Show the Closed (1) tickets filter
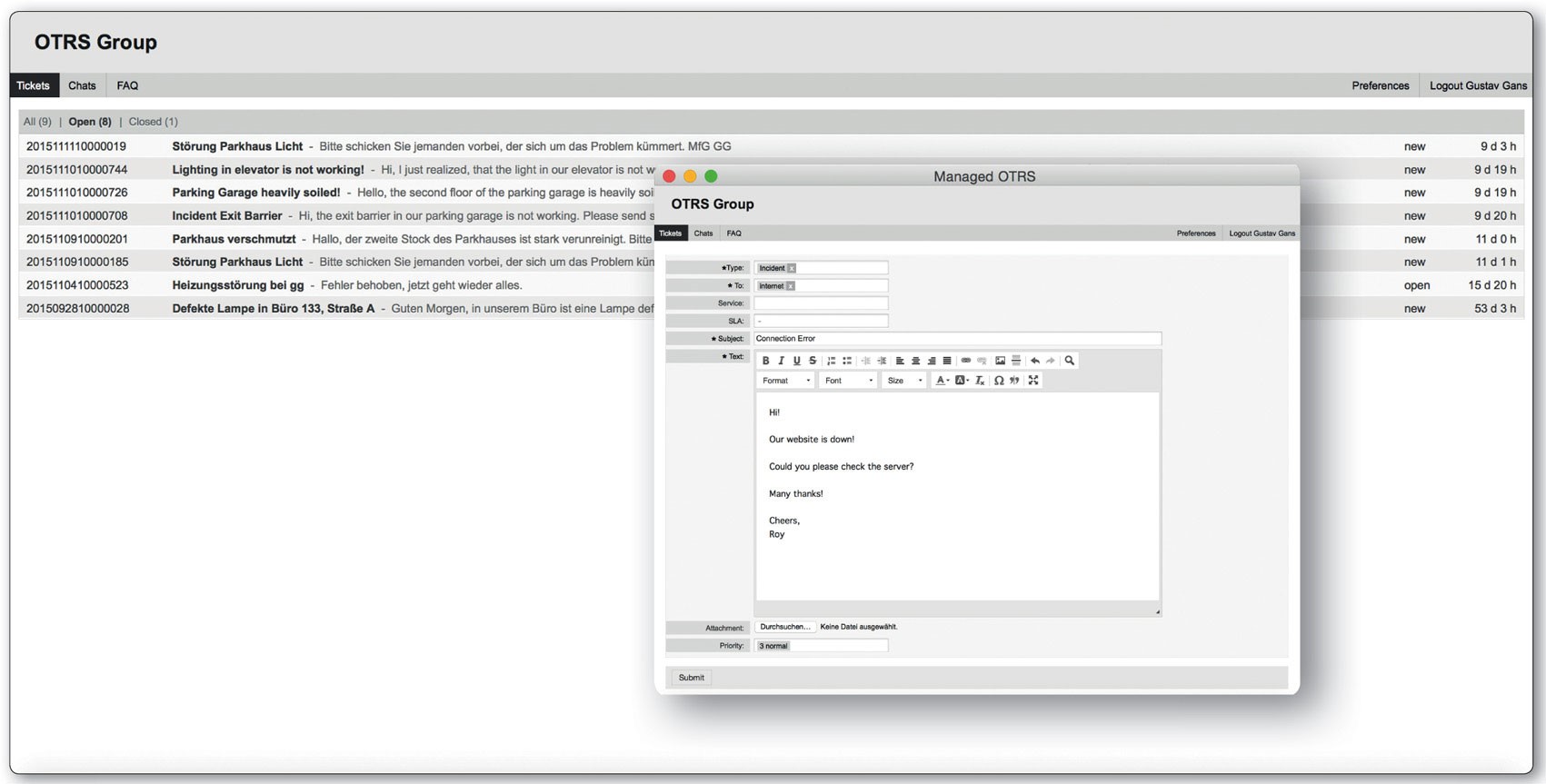 (153, 122)
